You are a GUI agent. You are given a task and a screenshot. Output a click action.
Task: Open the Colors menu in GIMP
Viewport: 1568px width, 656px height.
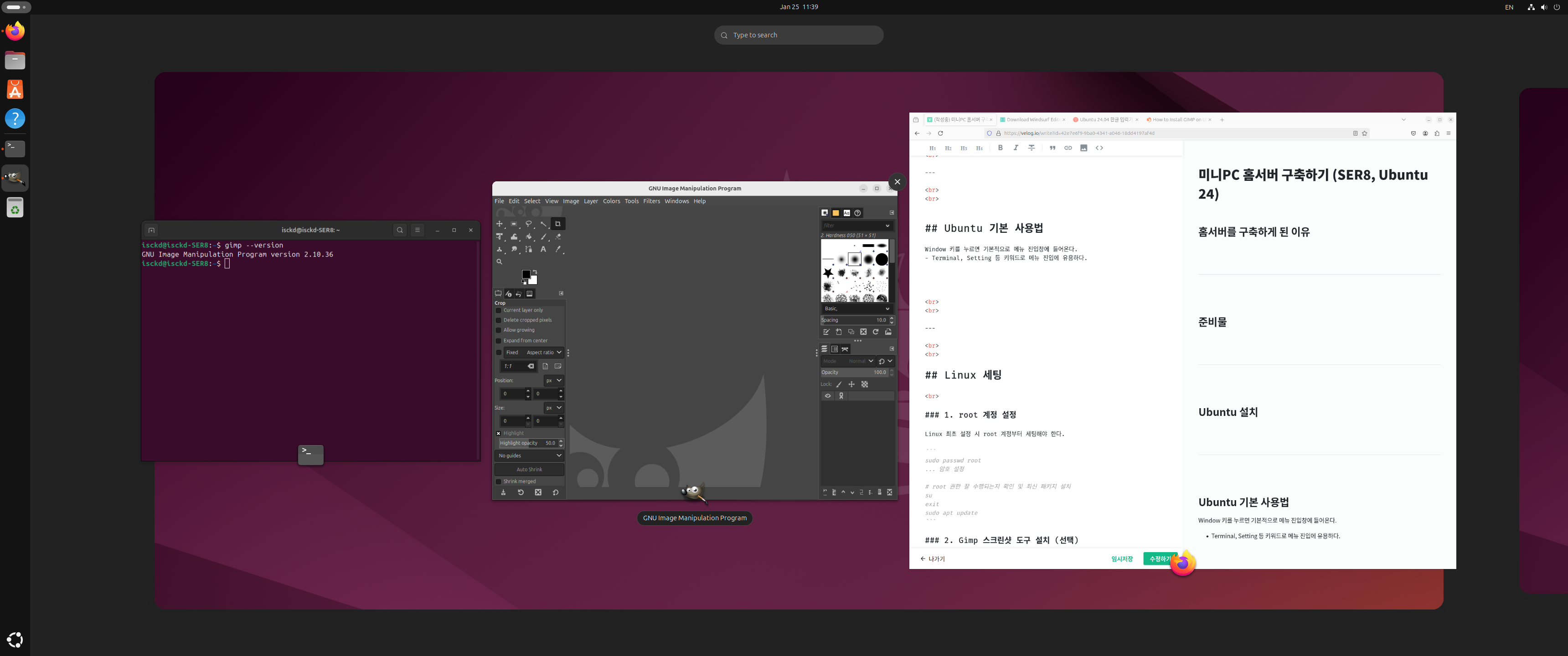pyautogui.click(x=611, y=201)
